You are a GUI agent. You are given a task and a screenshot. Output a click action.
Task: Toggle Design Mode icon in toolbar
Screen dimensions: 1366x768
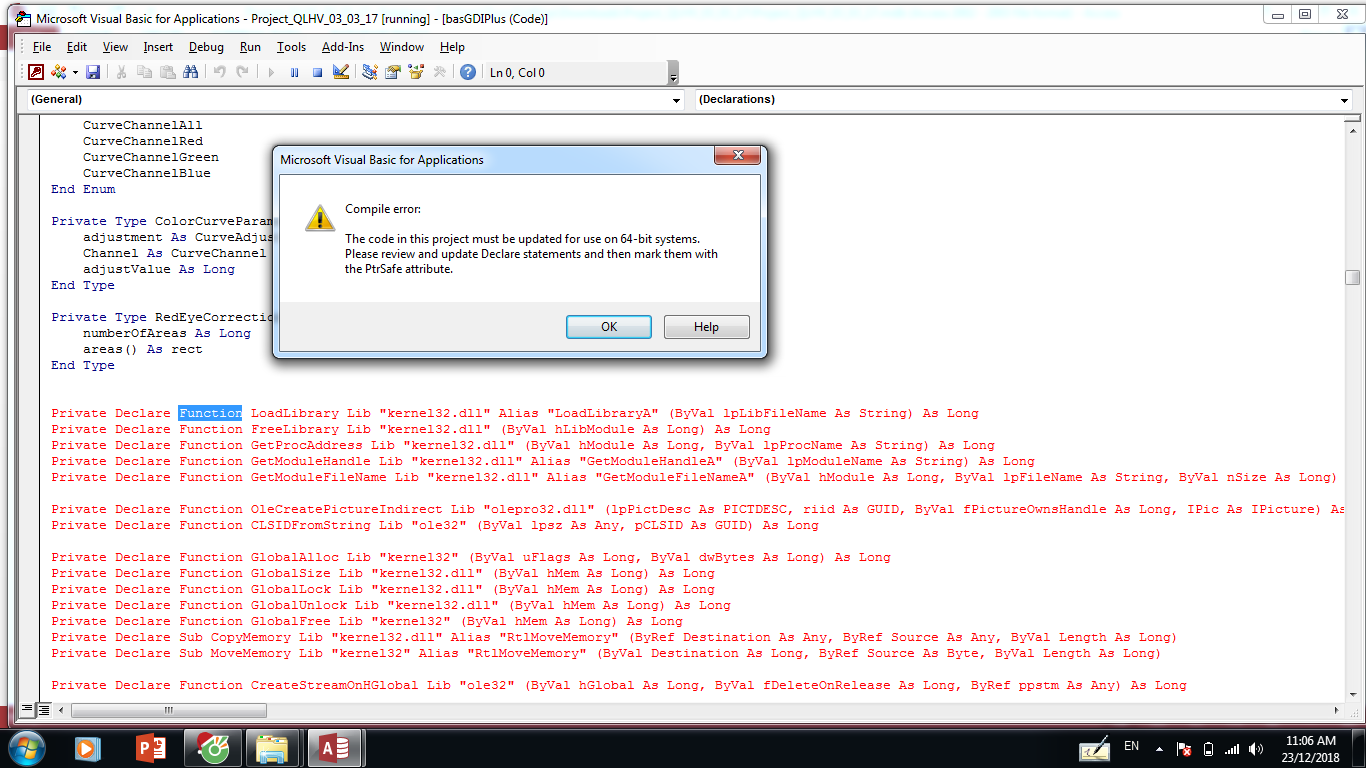(x=341, y=72)
